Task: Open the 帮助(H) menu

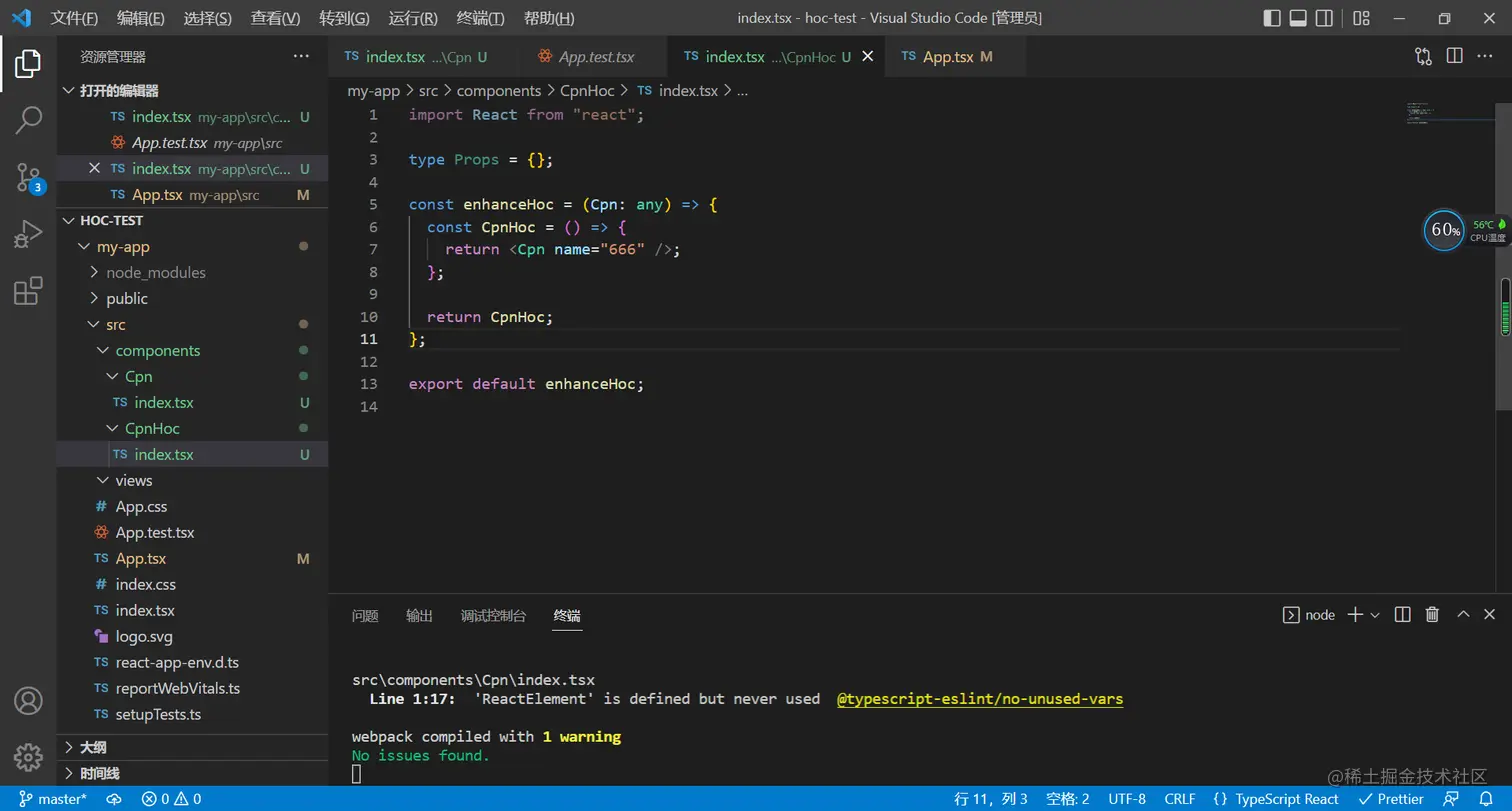Action: (x=549, y=18)
